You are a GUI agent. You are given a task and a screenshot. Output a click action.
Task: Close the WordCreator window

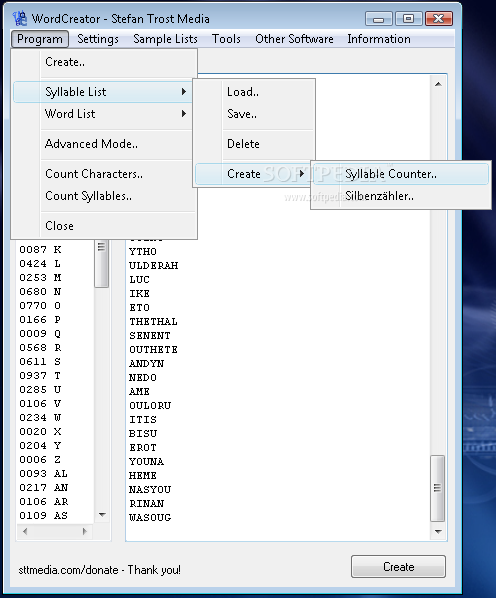(x=439, y=19)
